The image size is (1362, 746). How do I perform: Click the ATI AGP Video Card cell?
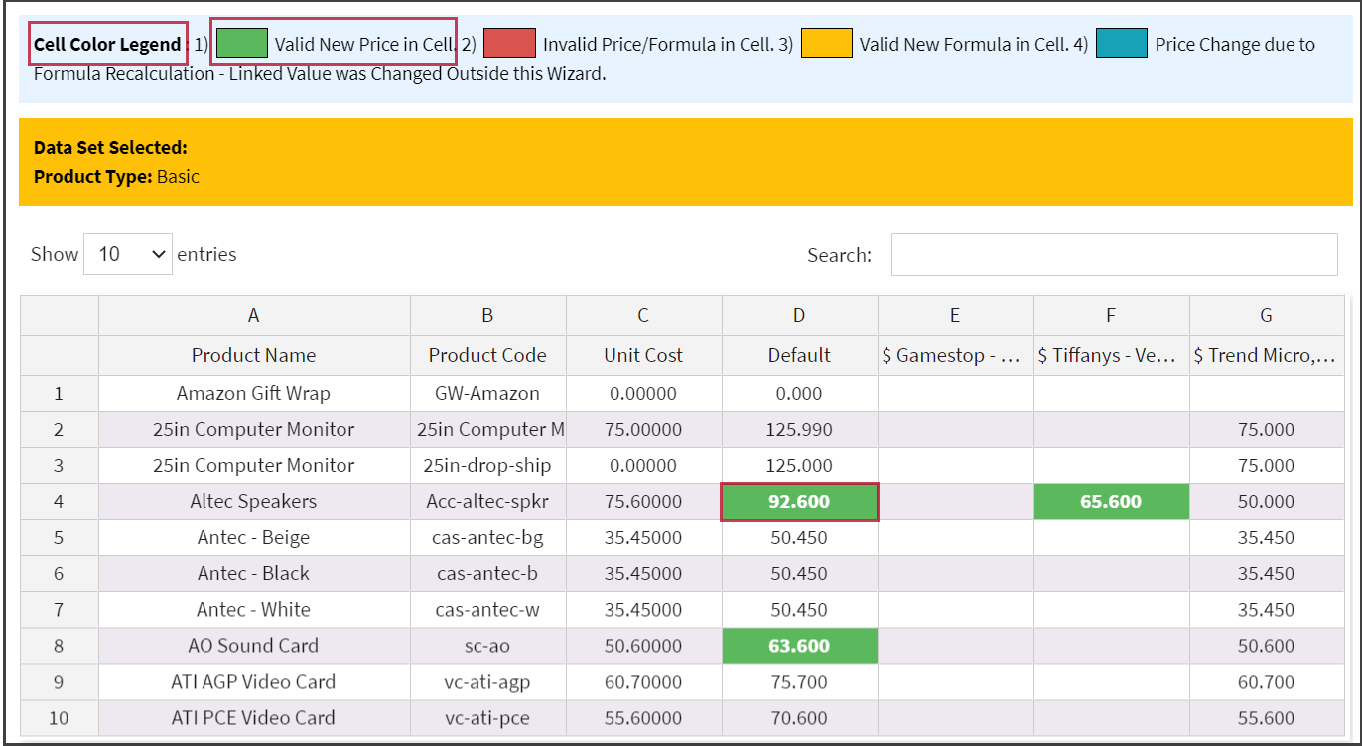pos(254,682)
